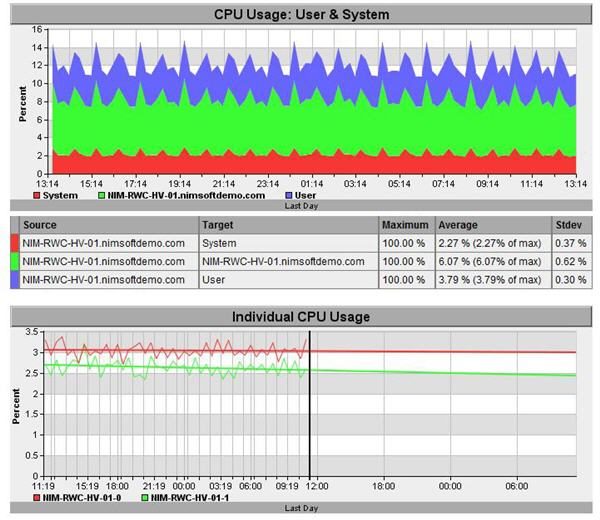Click average value '3.79 % (3.79% of max)'

(490, 280)
